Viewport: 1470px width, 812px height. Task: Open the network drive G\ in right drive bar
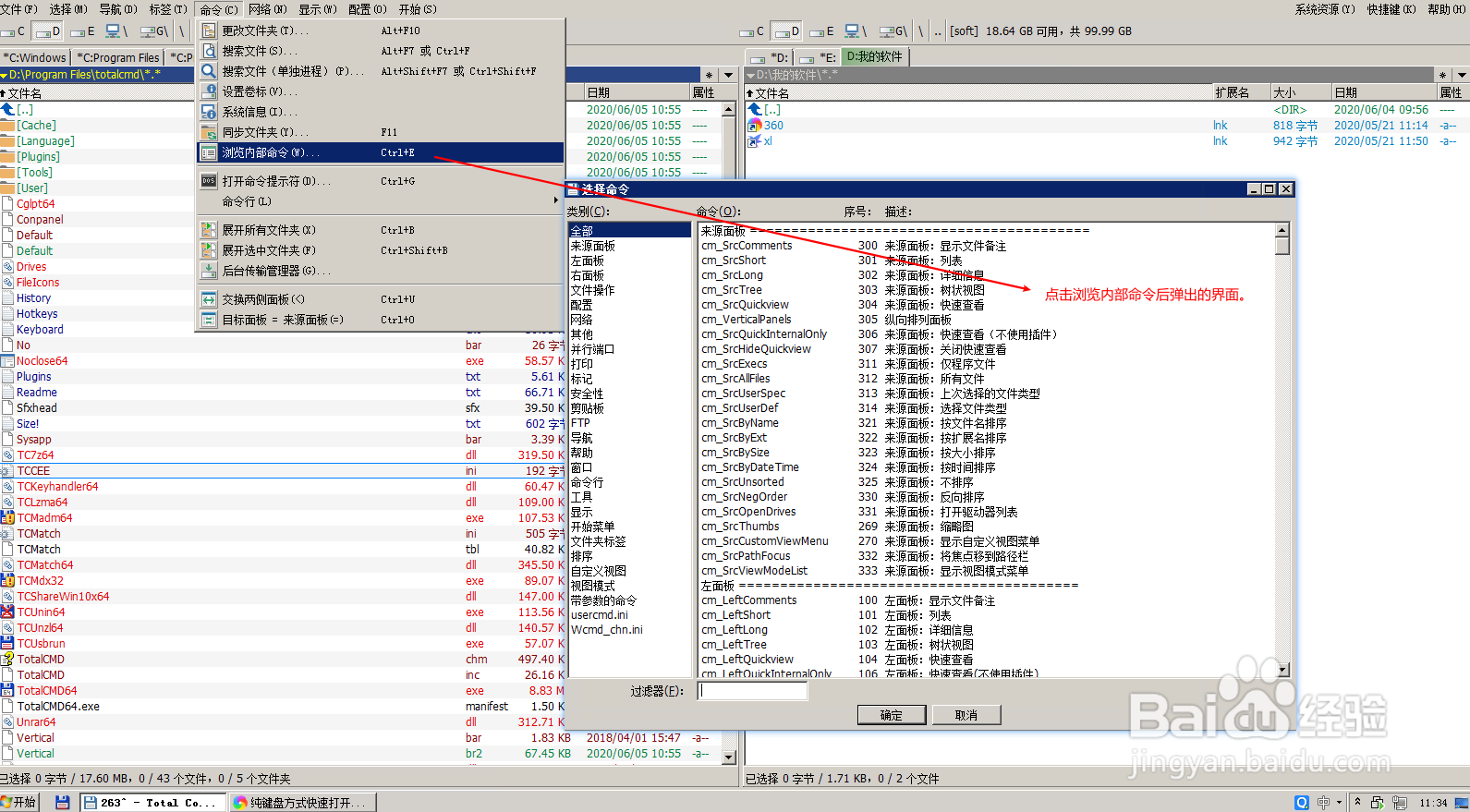[x=893, y=31]
